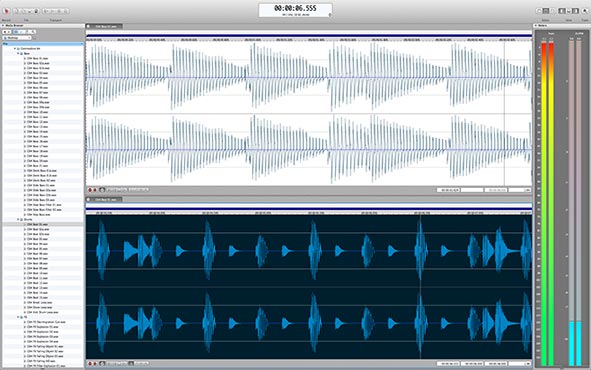Image resolution: width=591 pixels, height=370 pixels.
Task: Click the cyan RMS meter bar on the right
Action: [579, 343]
